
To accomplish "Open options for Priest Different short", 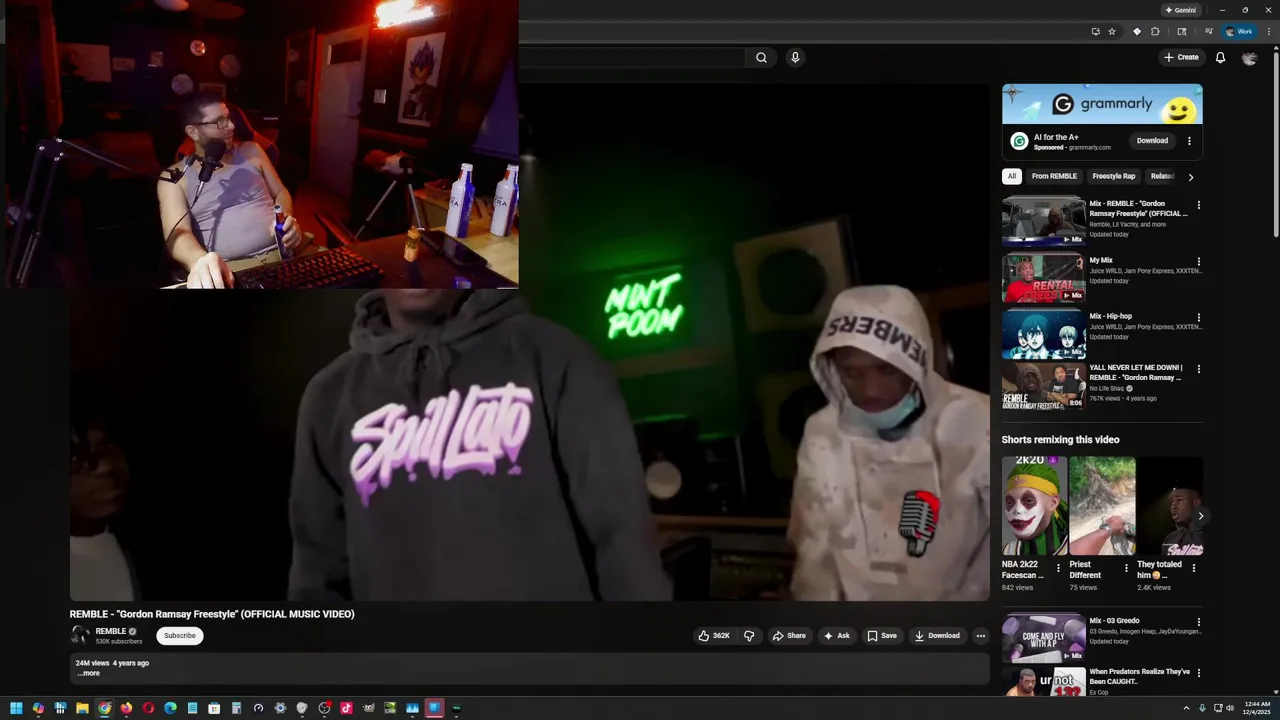I will click(1126, 568).
